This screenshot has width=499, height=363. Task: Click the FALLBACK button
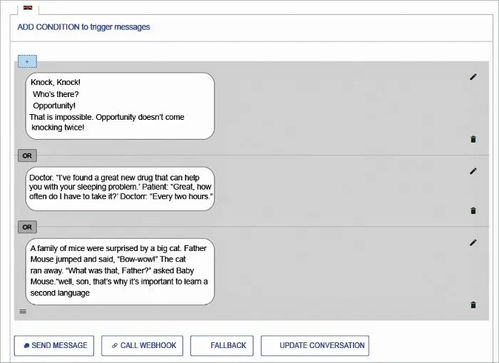click(x=222, y=346)
